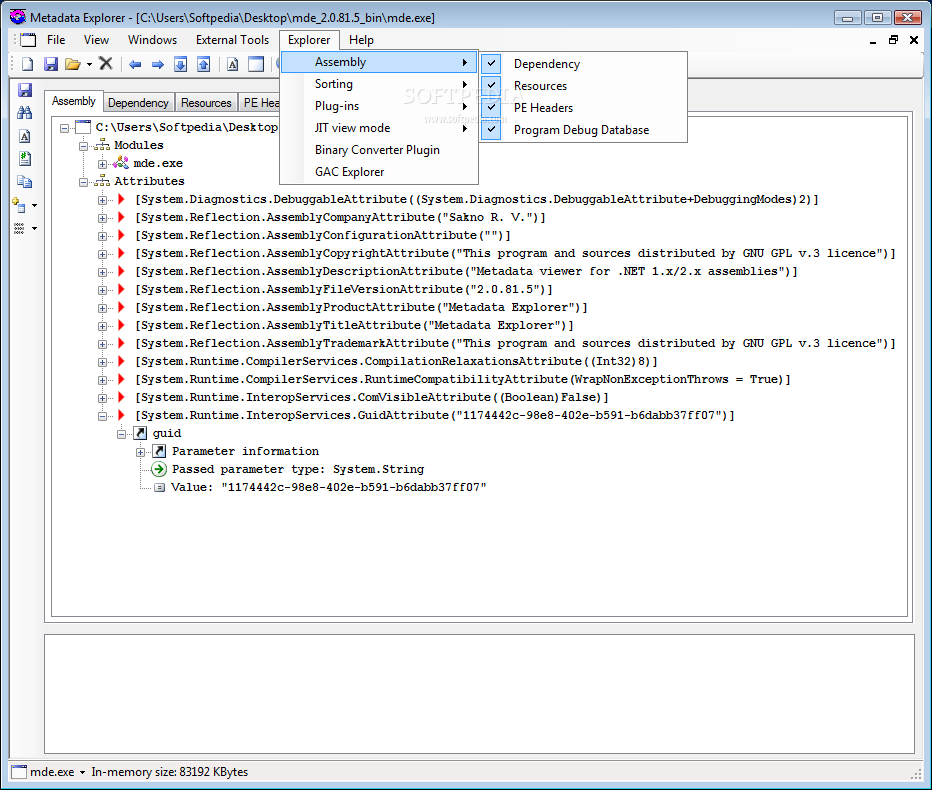This screenshot has height=790, width=932.
Task: Open the dropdown arrow next to add-table icon
Action: pos(34,206)
